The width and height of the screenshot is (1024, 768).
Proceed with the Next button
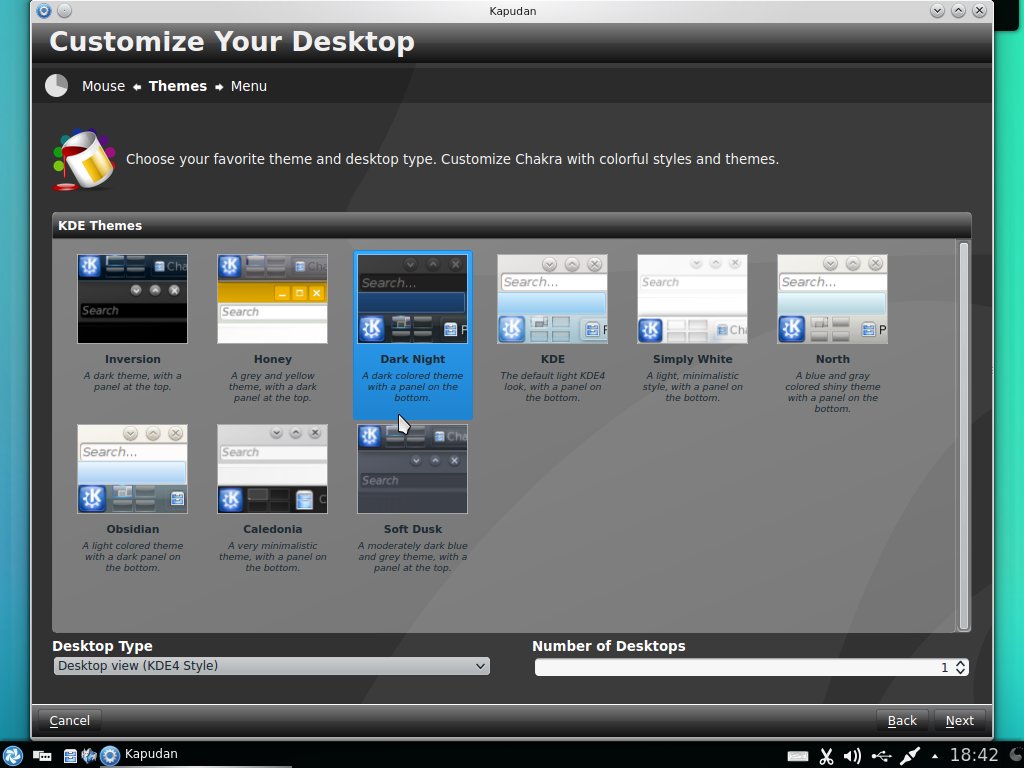point(959,720)
